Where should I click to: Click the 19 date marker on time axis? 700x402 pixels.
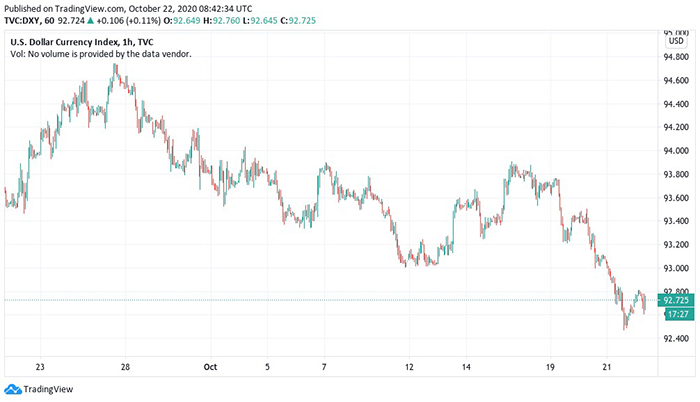pos(550,366)
